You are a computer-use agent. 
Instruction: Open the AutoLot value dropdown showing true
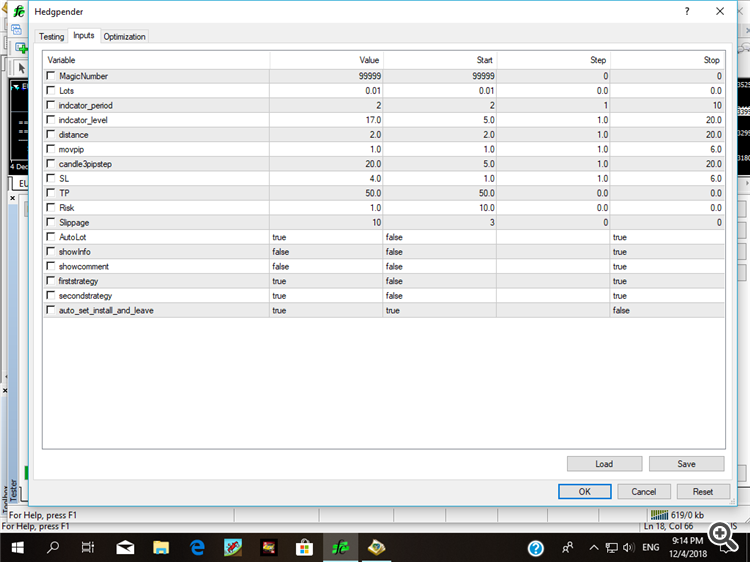326,237
